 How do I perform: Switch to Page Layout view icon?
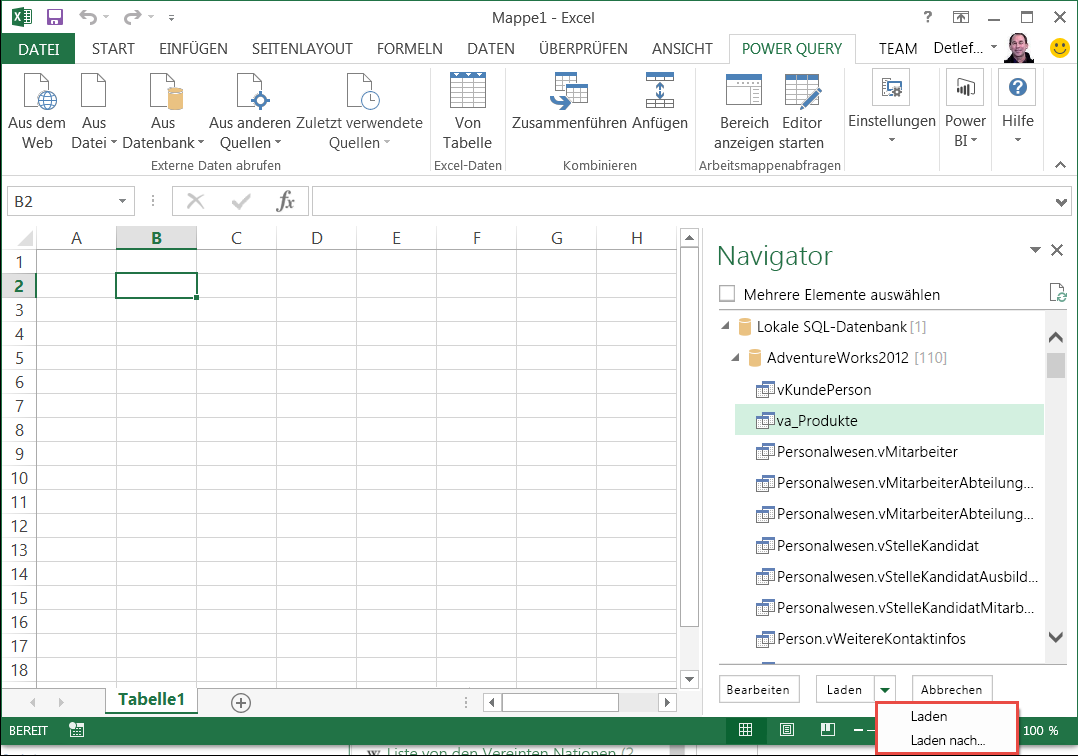tap(787, 730)
